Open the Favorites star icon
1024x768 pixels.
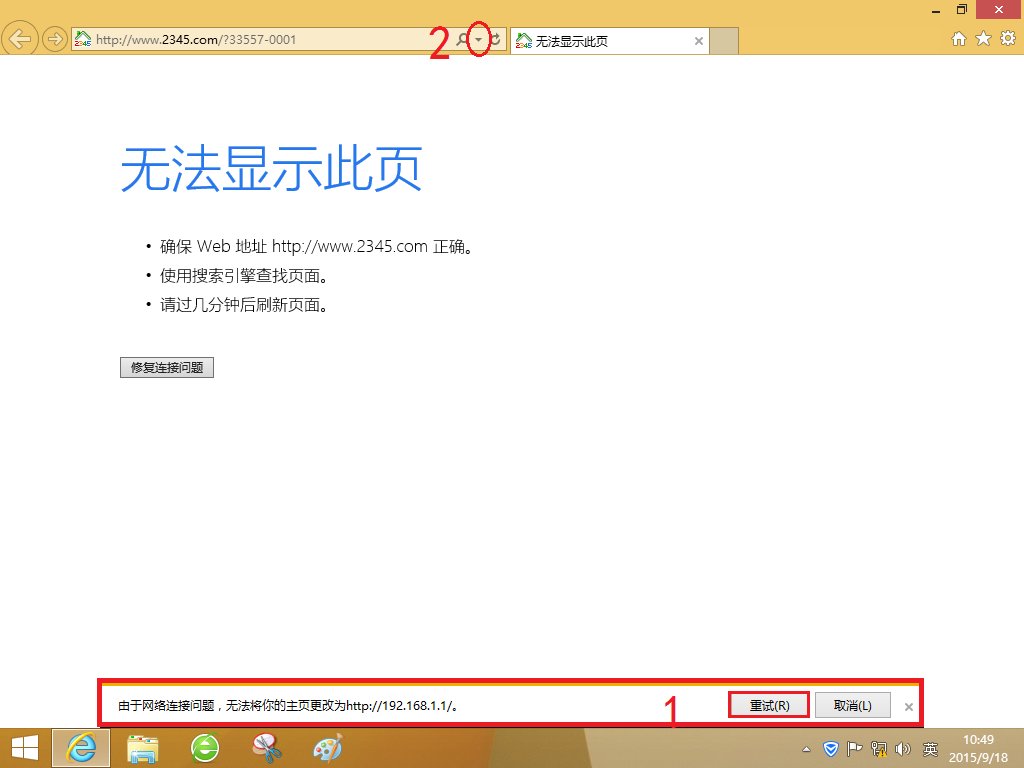tap(982, 39)
